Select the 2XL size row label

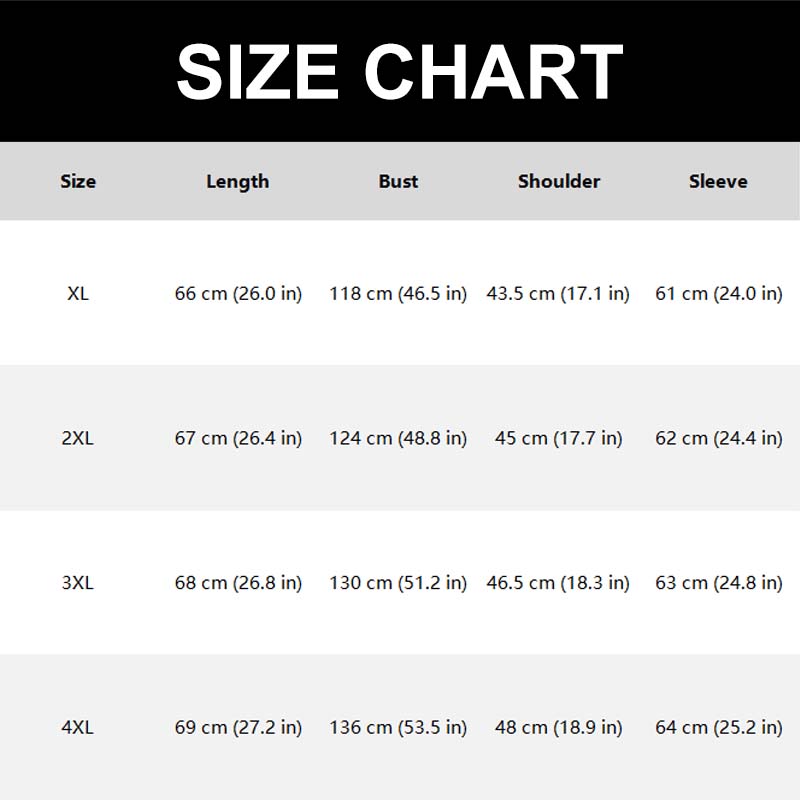(78, 438)
